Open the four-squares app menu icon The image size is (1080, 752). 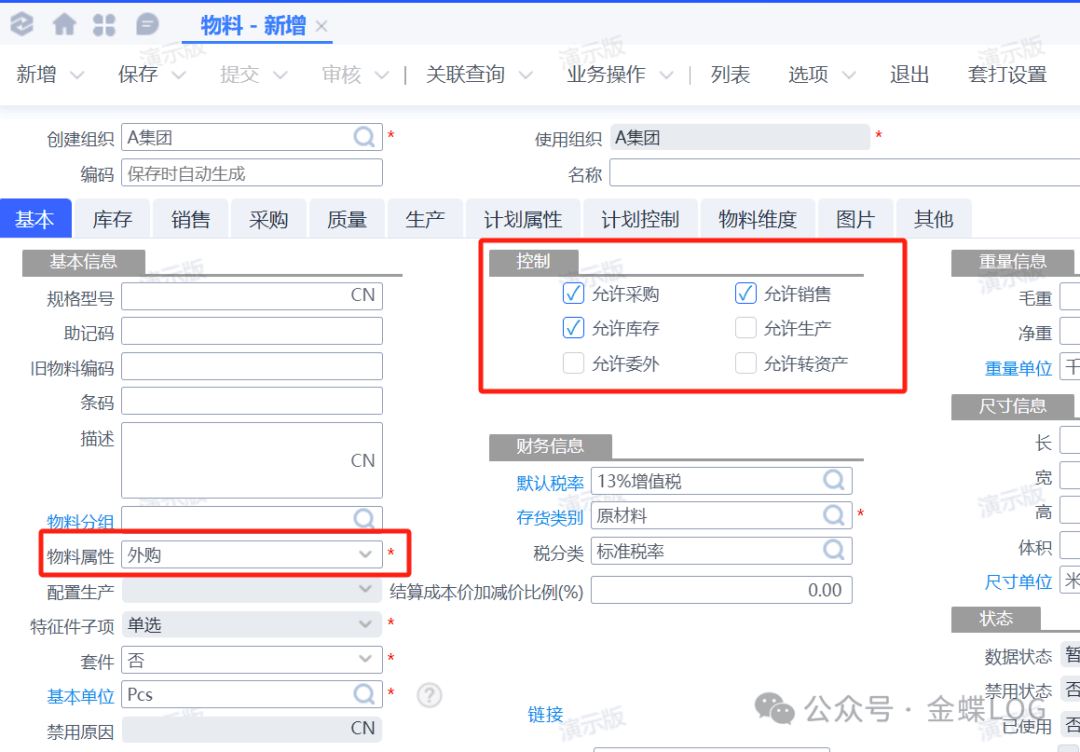point(104,25)
